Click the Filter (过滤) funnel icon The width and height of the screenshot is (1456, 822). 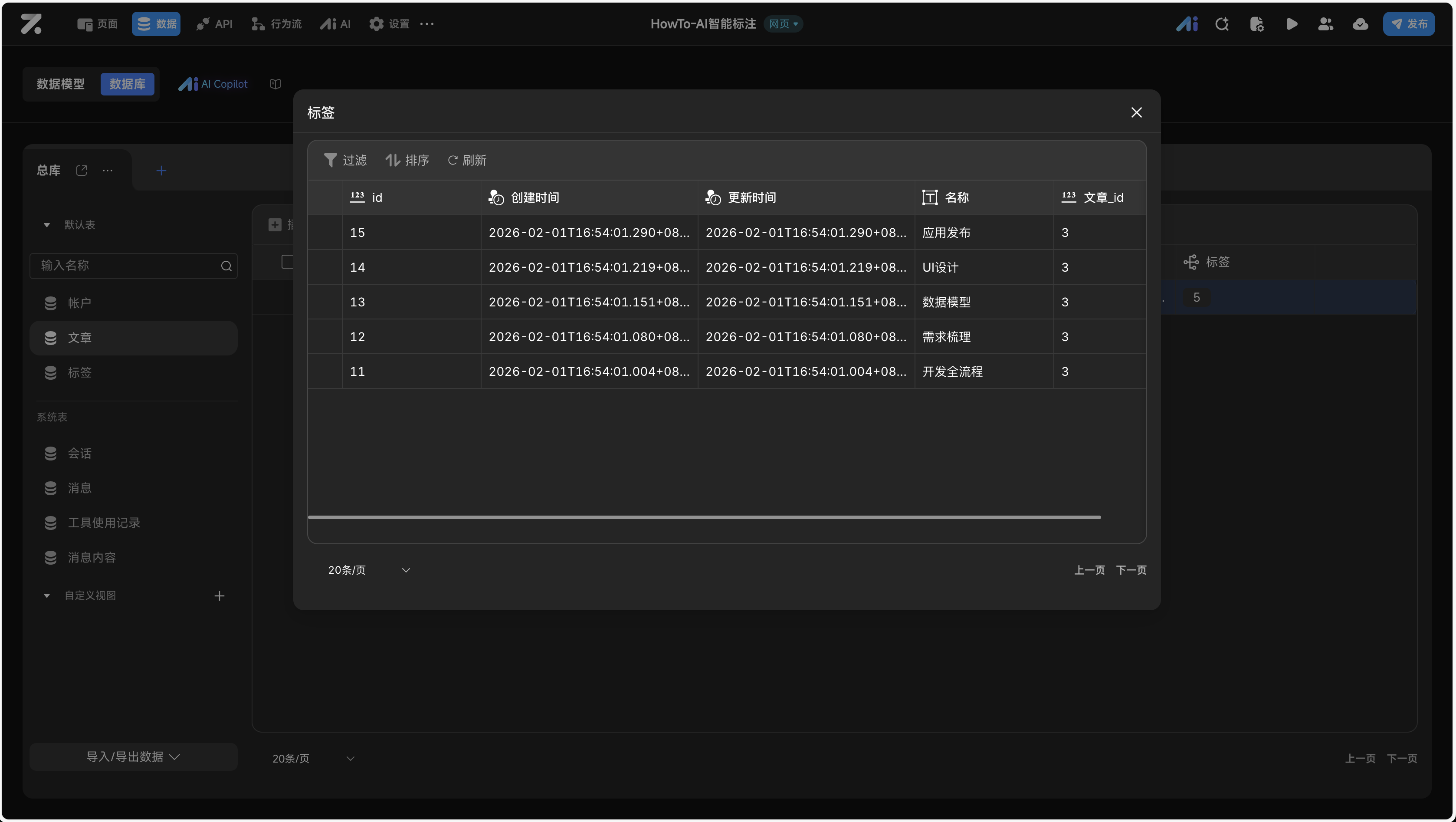(x=330, y=160)
